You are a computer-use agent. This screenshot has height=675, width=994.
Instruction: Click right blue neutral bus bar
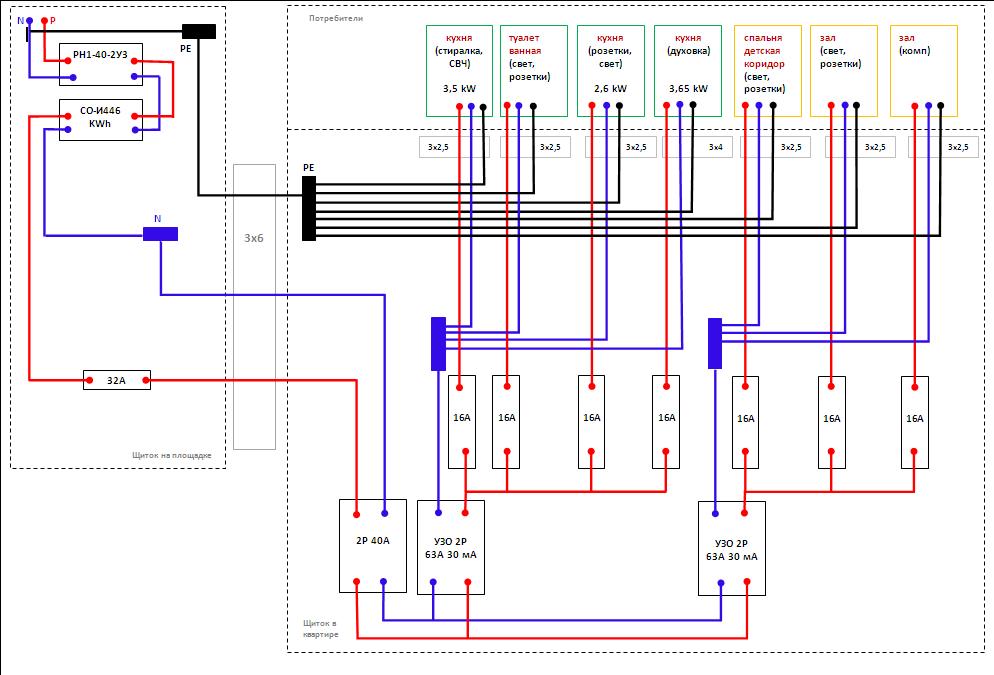(714, 344)
